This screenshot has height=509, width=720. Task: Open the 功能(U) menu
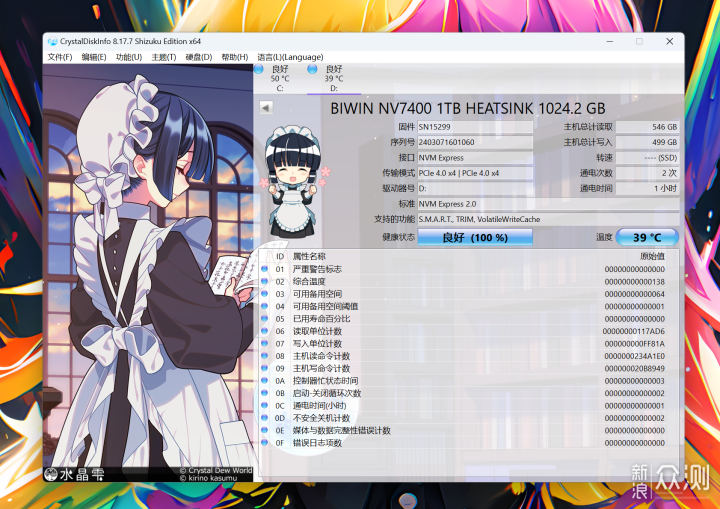(129, 57)
